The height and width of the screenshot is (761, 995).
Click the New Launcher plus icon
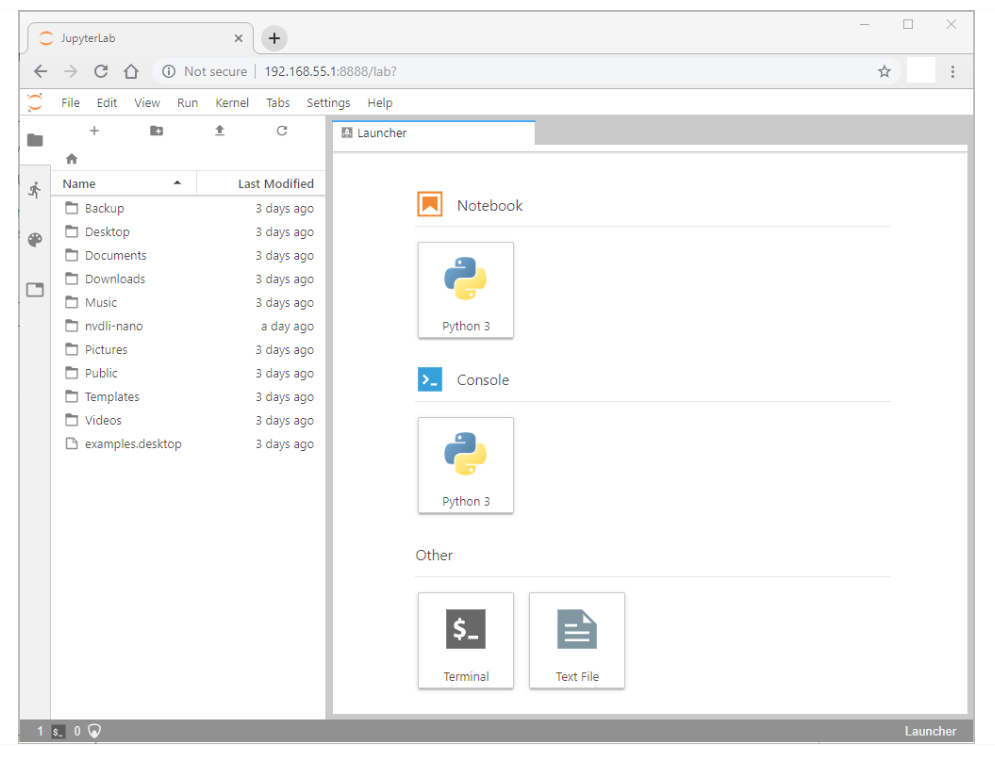point(94,131)
